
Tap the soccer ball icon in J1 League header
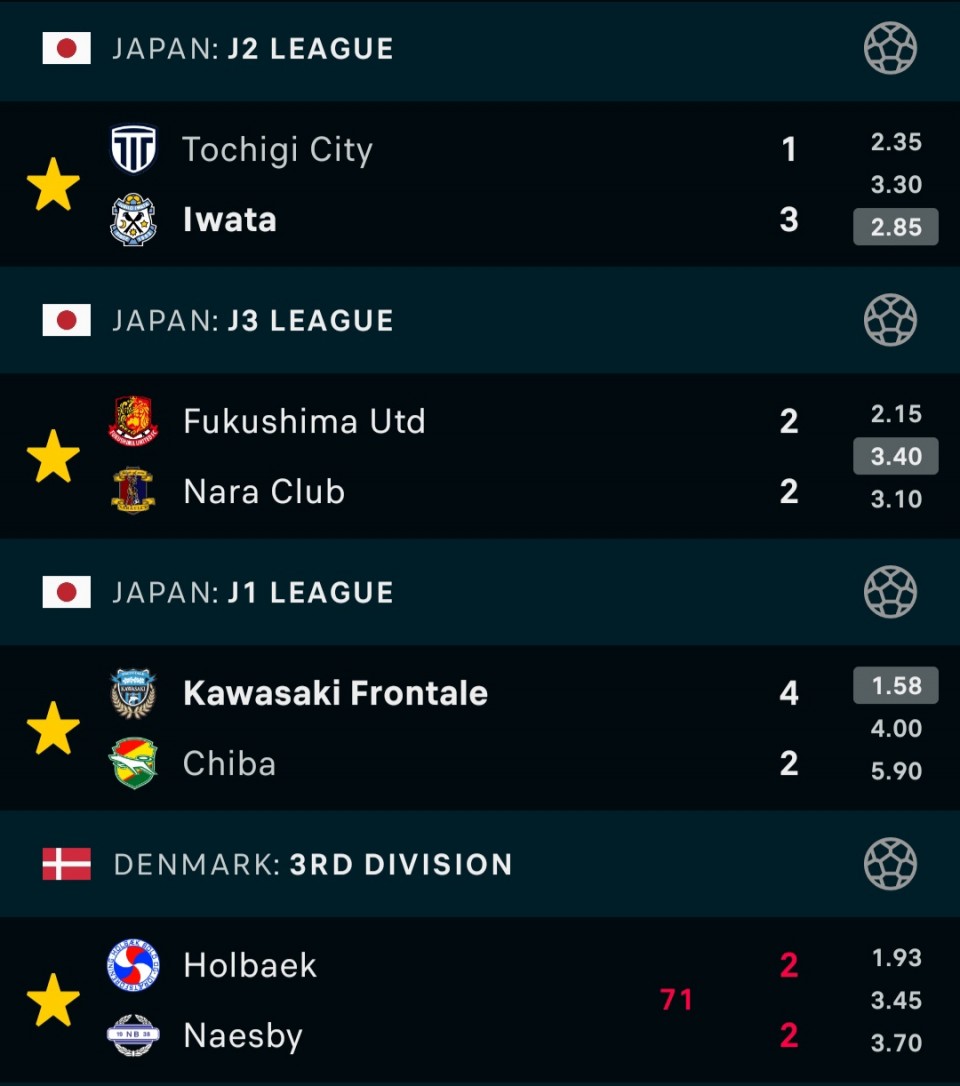[x=890, y=592]
